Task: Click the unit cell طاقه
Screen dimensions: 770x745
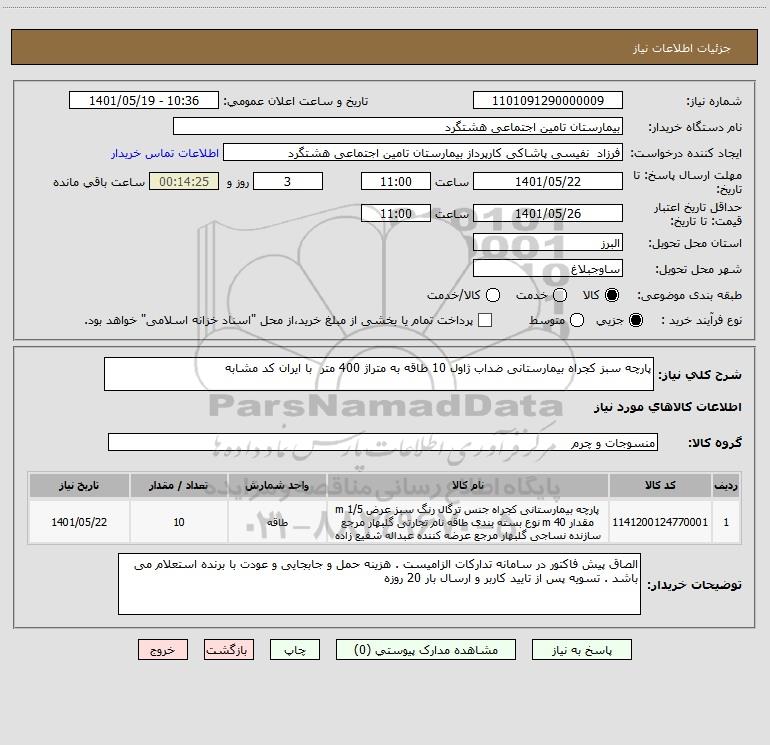Action: coord(277,522)
